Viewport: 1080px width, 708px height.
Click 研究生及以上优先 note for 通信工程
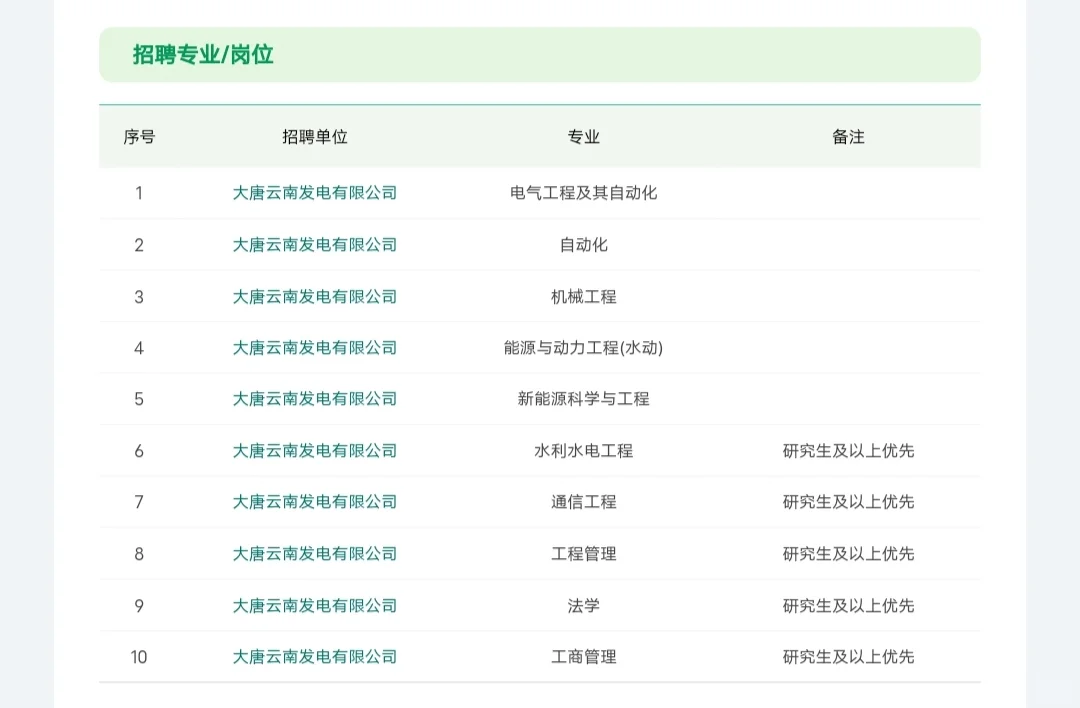point(848,502)
